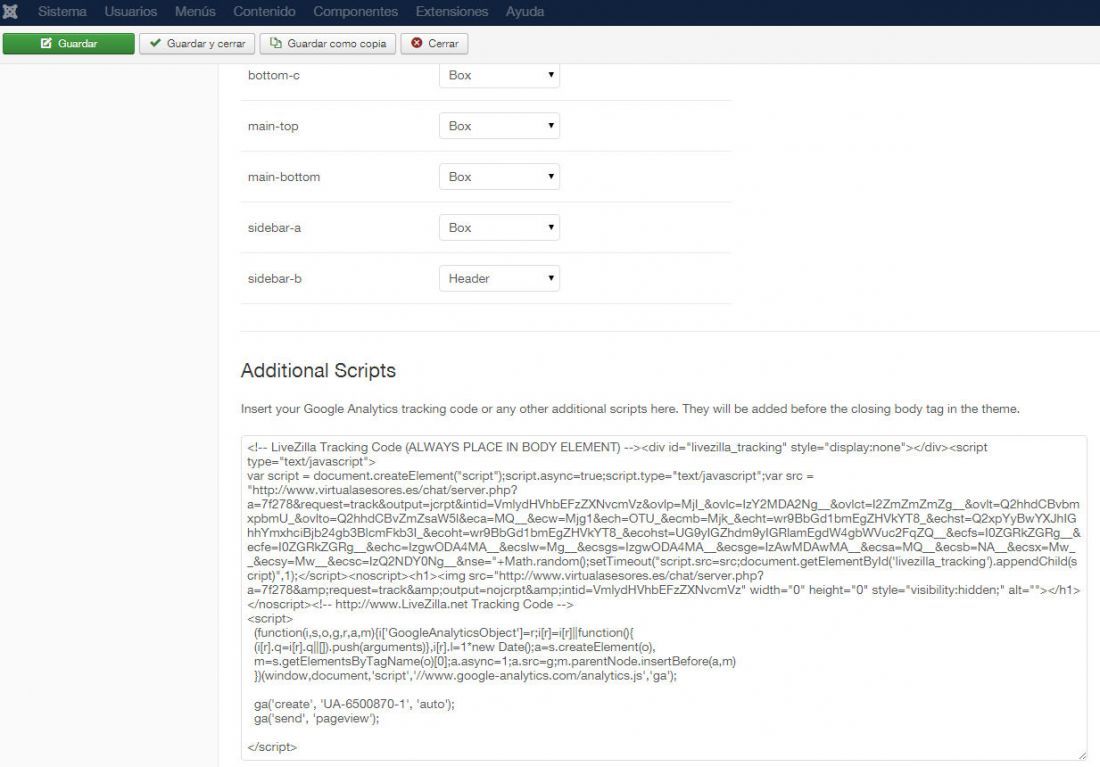Click the sidebar-a label
This screenshot has height=767, width=1100.
coord(274,227)
